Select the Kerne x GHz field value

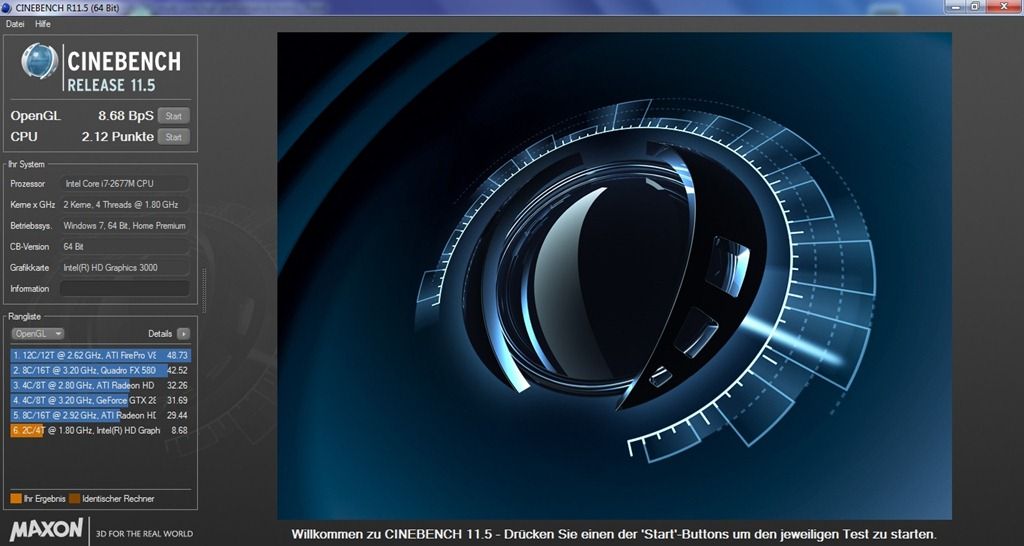(125, 204)
